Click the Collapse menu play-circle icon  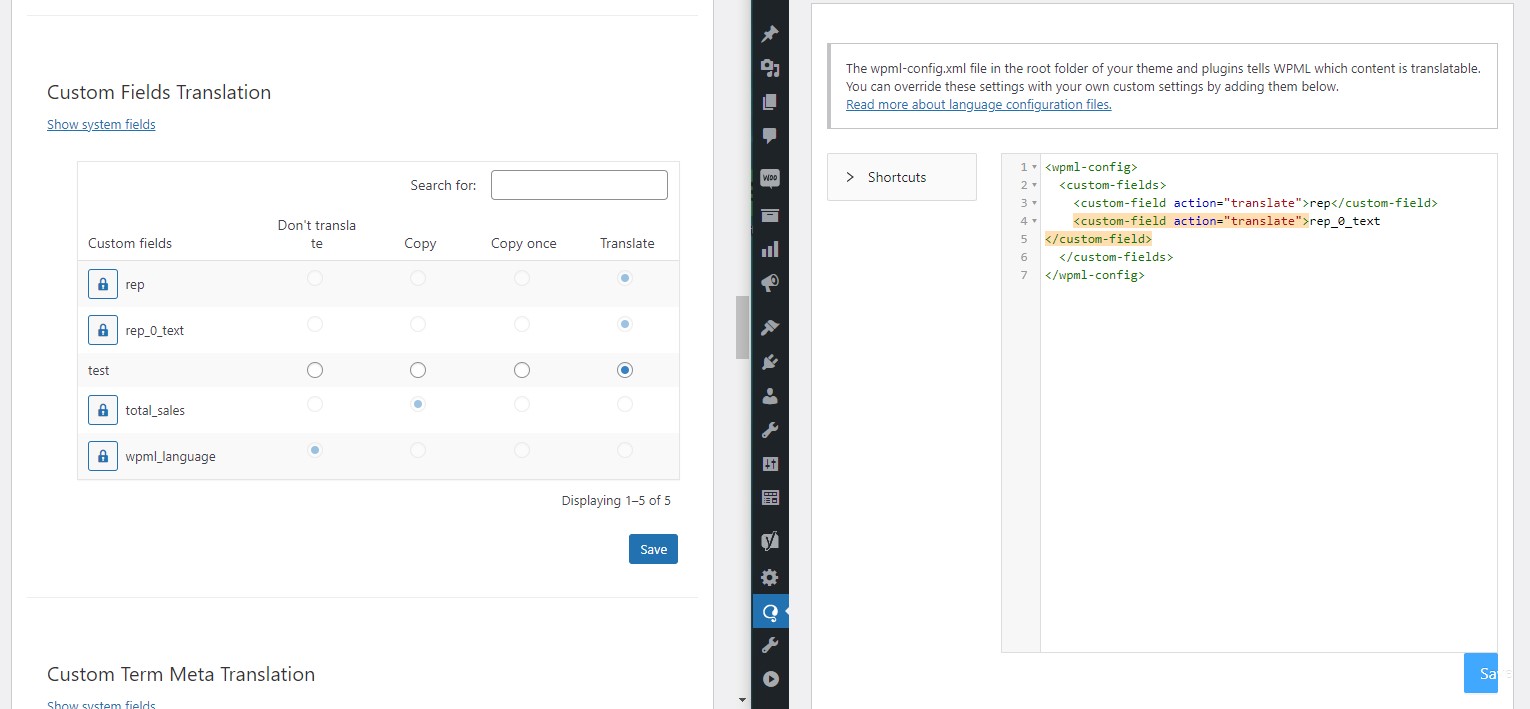(x=770, y=679)
